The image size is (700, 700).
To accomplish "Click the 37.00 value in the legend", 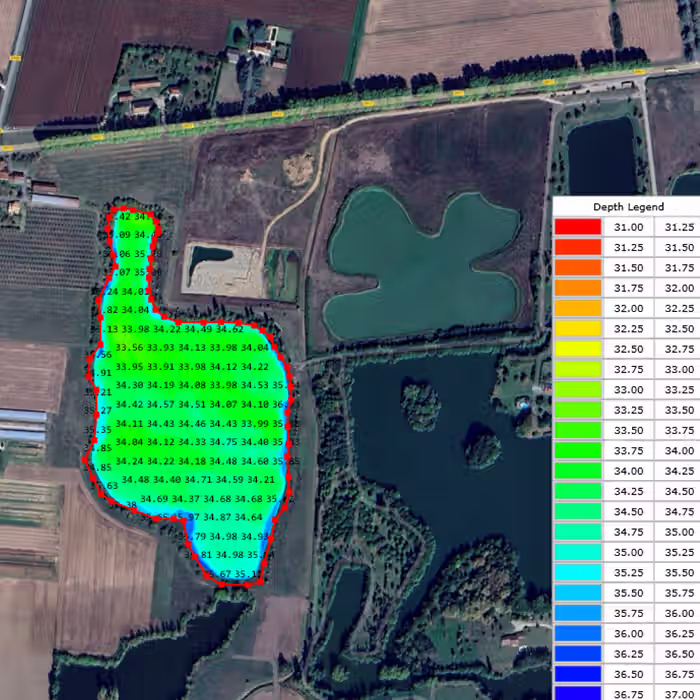I will click(x=679, y=695).
